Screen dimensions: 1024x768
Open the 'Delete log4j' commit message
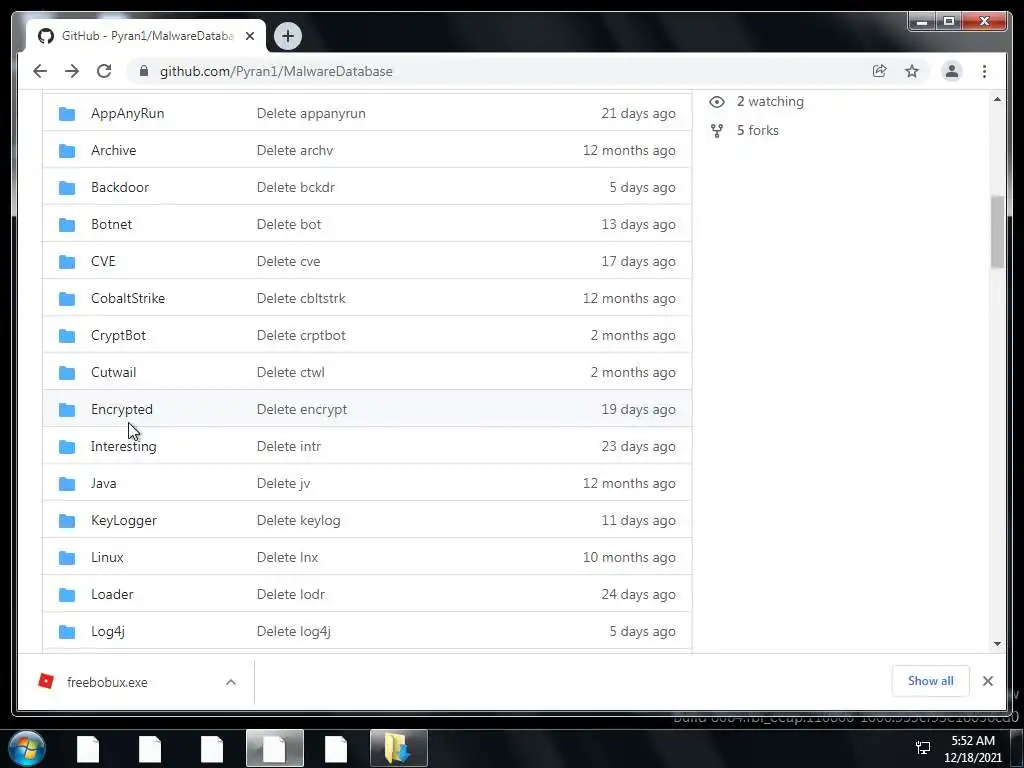point(293,632)
